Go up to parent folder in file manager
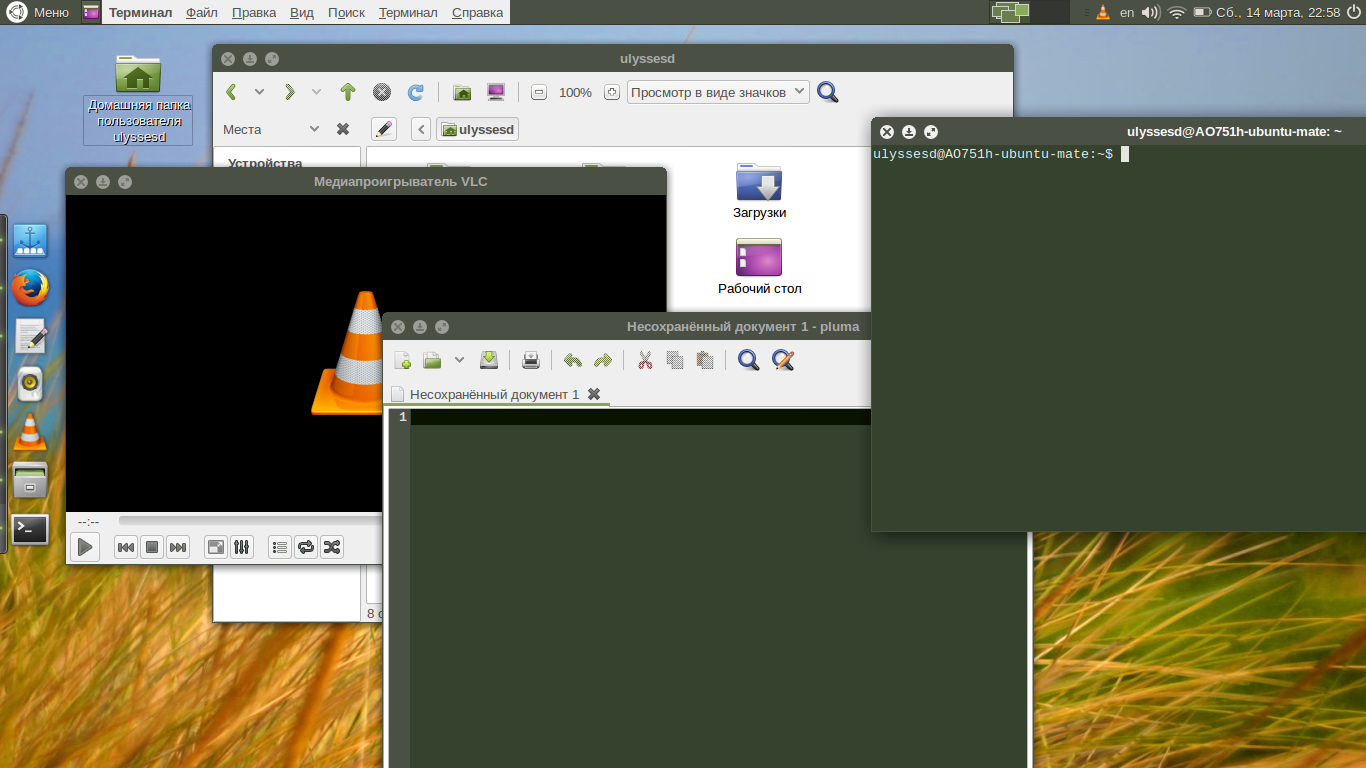This screenshot has width=1366, height=768. (348, 92)
